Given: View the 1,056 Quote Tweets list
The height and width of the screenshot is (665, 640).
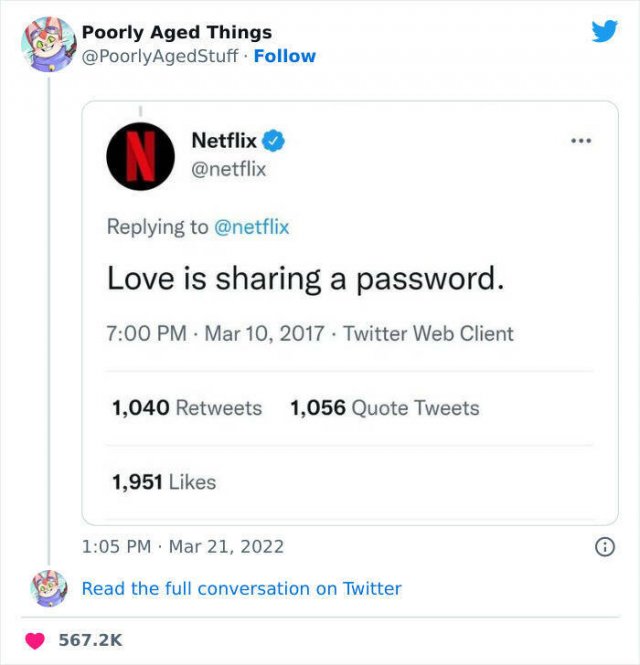Looking at the screenshot, I should tap(385, 408).
